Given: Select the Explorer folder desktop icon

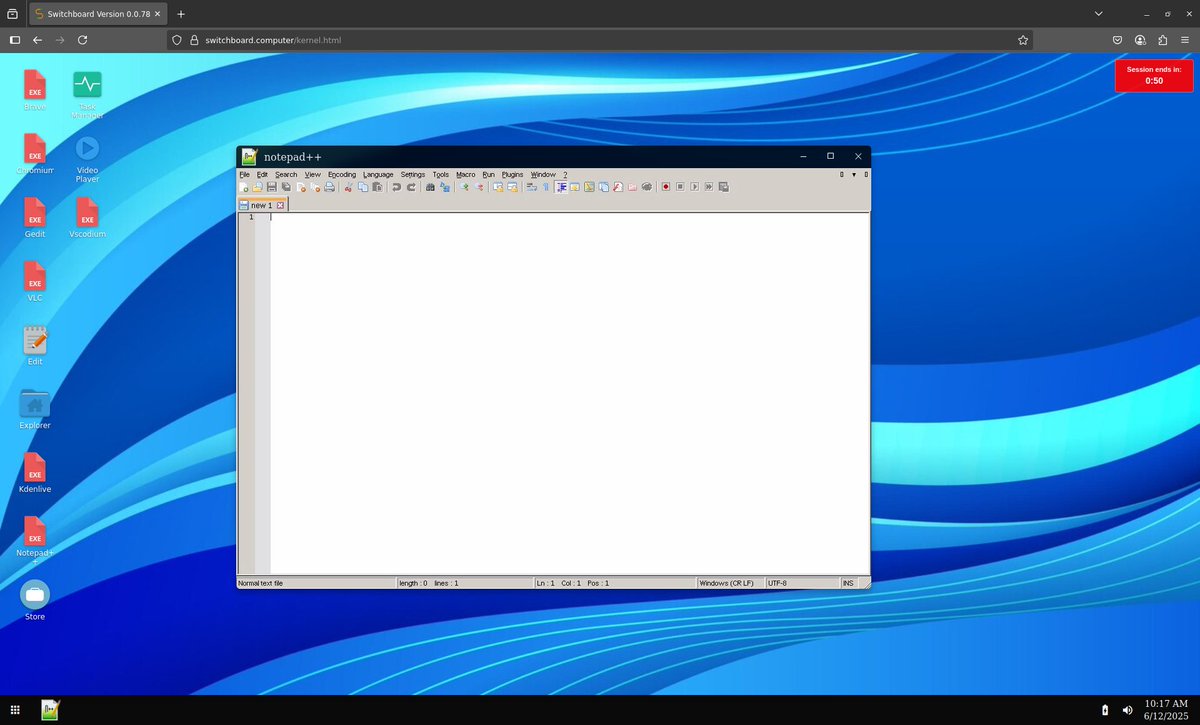Looking at the screenshot, I should coord(35,409).
